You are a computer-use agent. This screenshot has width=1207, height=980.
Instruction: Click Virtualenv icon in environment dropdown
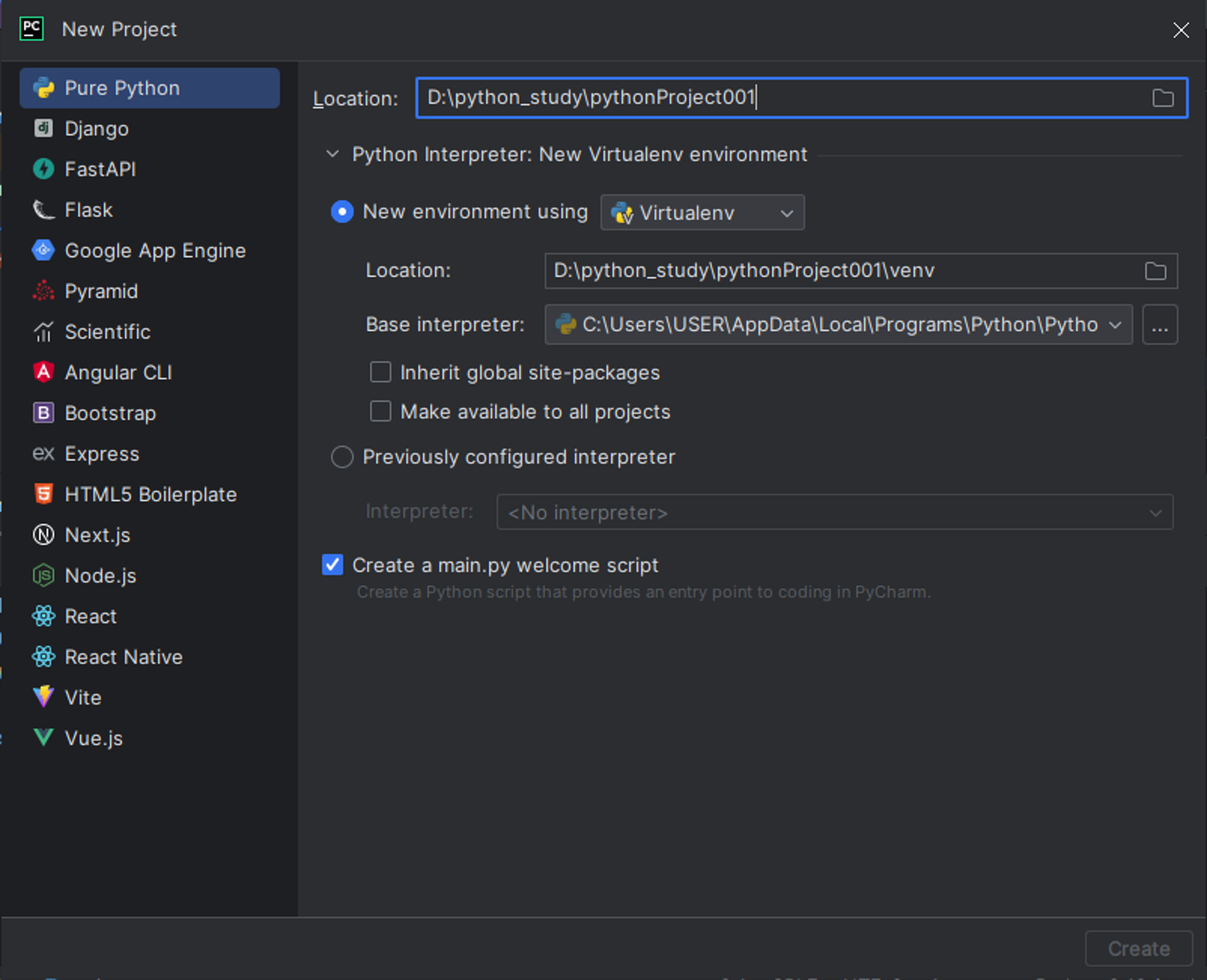(622, 213)
